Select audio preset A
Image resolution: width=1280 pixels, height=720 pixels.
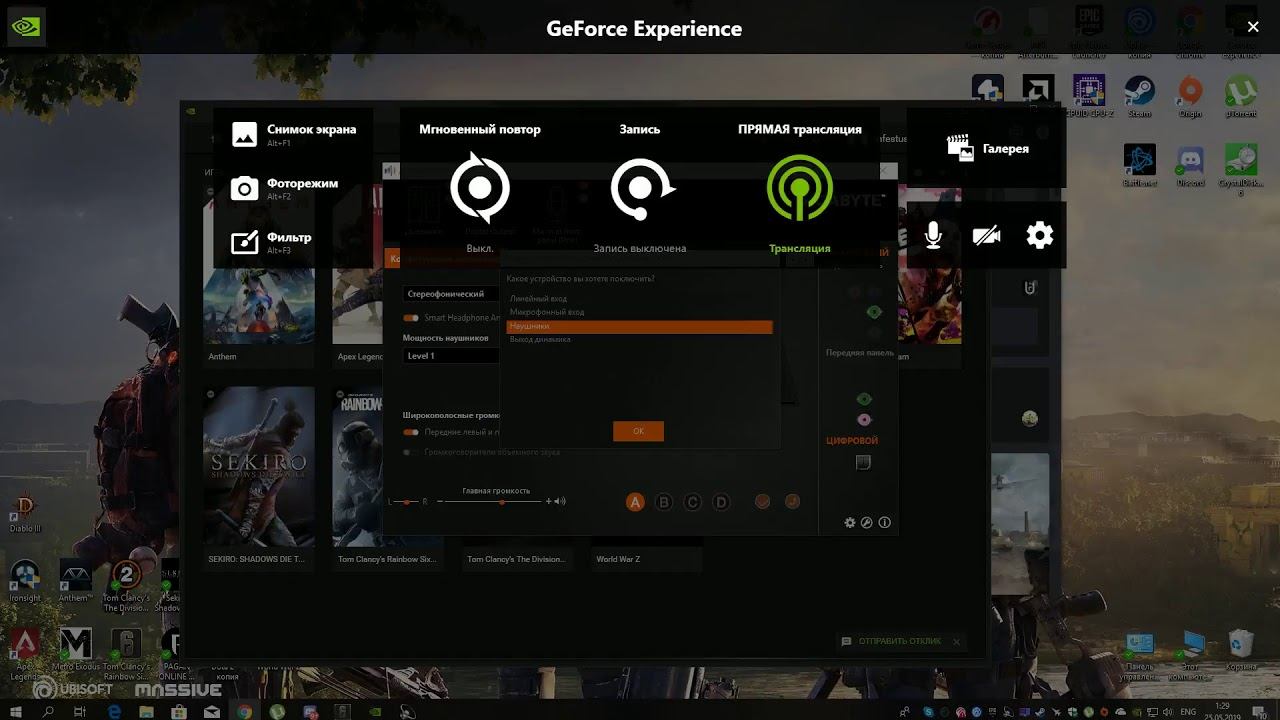635,502
